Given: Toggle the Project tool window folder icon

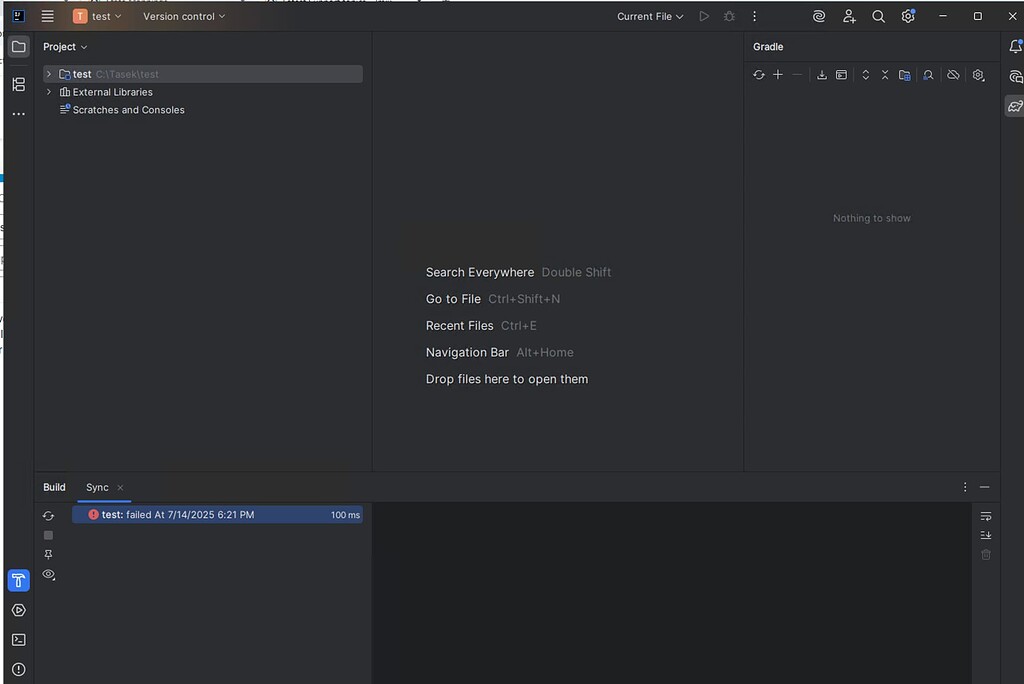Looking at the screenshot, I should point(19,47).
